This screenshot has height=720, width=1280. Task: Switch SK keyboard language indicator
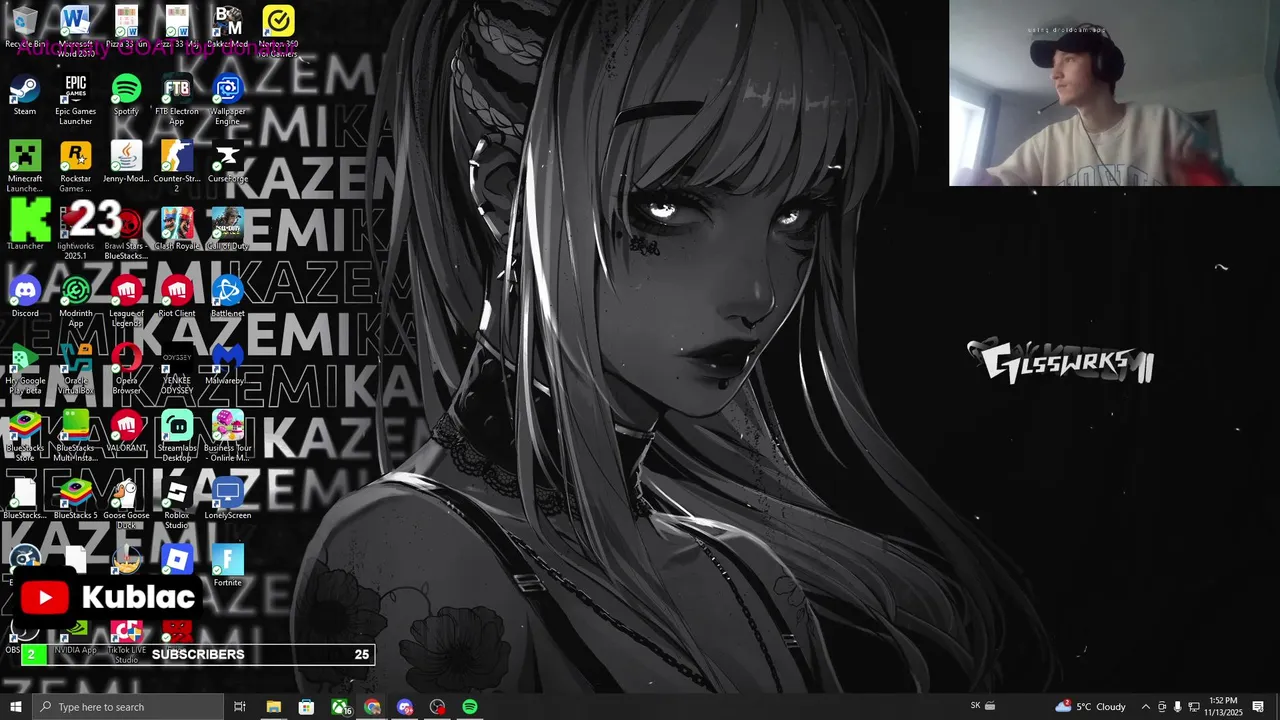[976, 706]
